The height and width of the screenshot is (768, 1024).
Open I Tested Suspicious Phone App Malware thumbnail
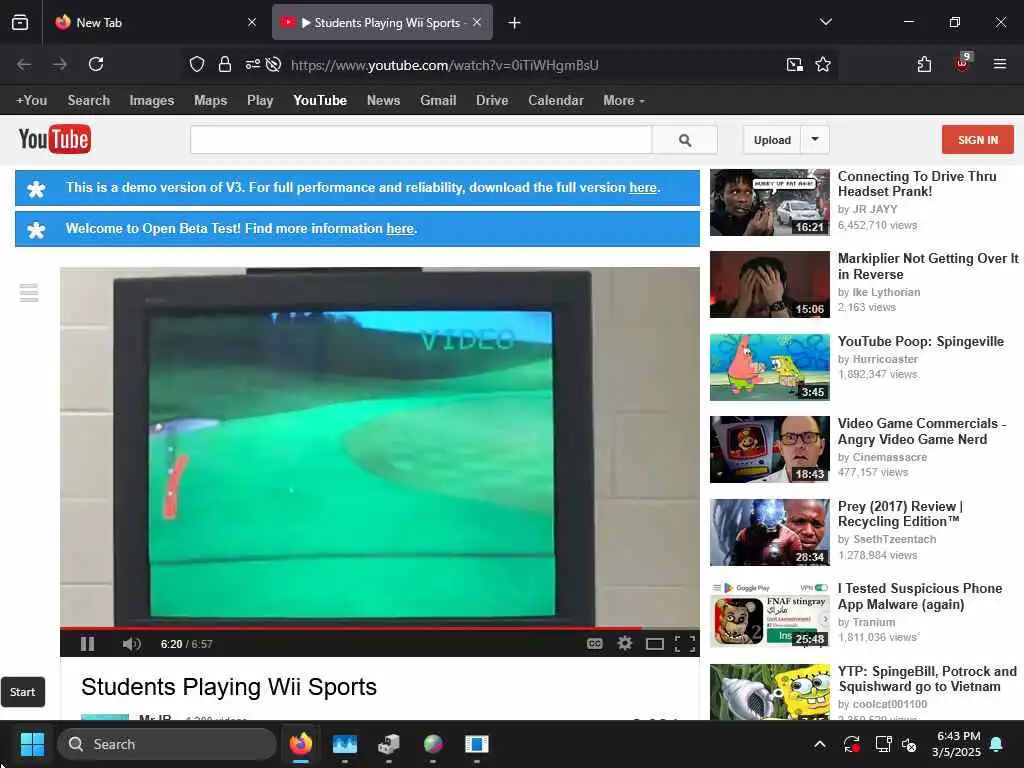770,615
